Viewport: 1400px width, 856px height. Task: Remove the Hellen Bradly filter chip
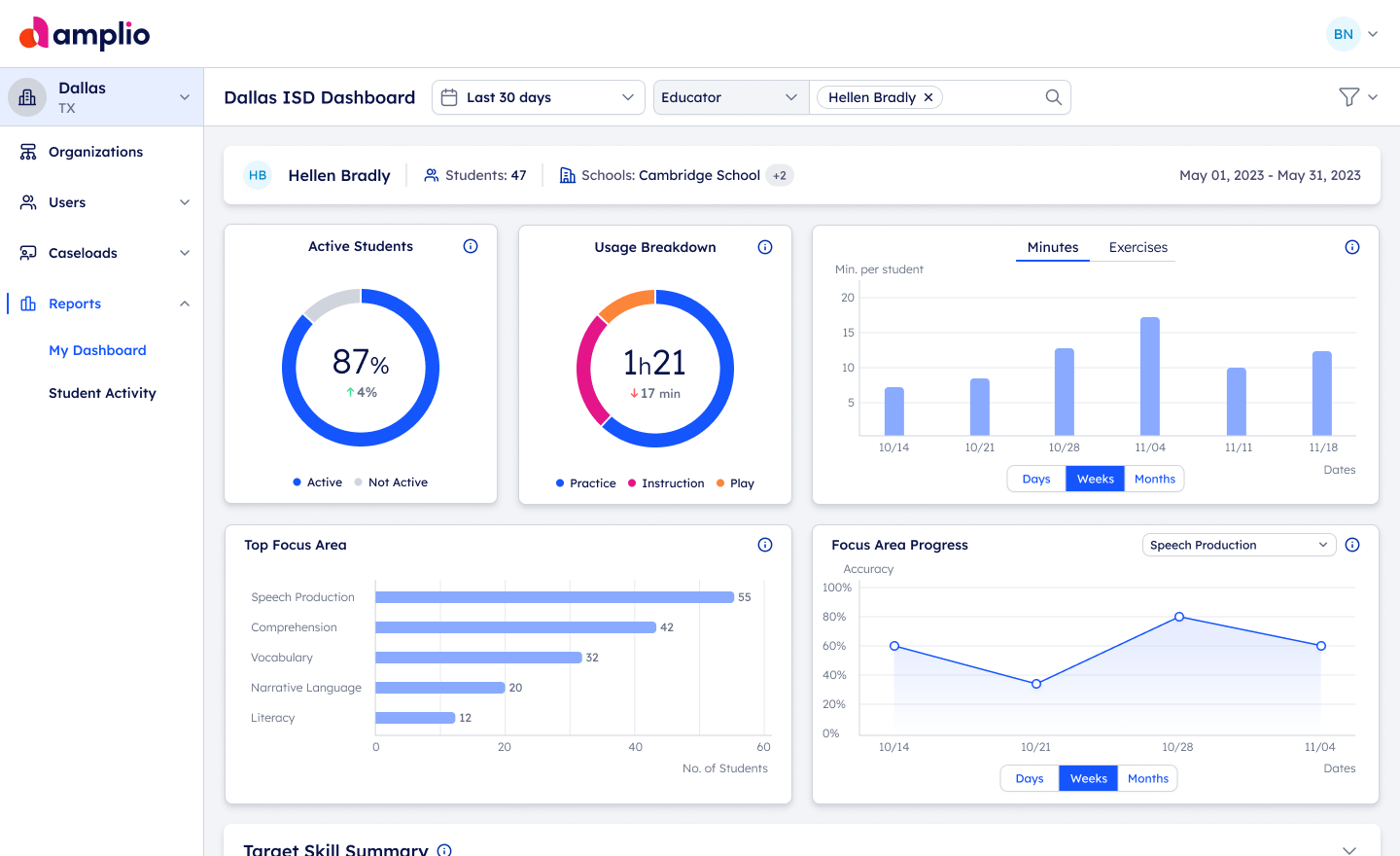click(928, 97)
